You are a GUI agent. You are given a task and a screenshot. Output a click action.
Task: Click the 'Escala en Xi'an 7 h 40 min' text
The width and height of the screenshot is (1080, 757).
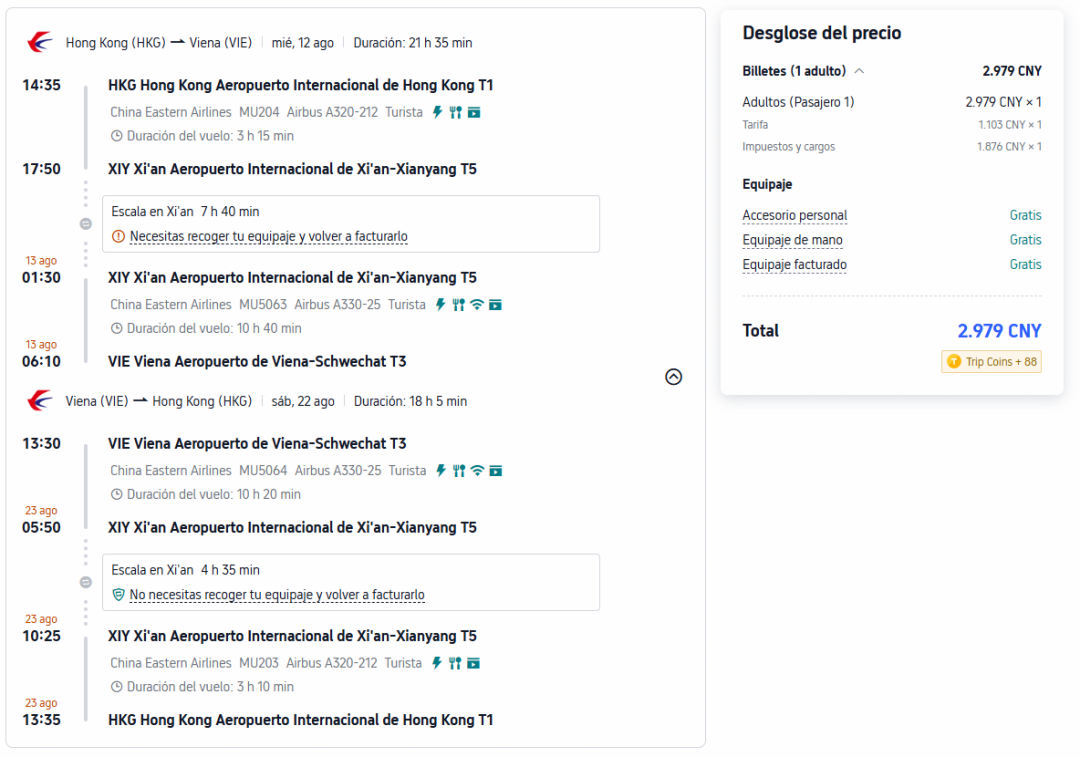pyautogui.click(x=185, y=211)
